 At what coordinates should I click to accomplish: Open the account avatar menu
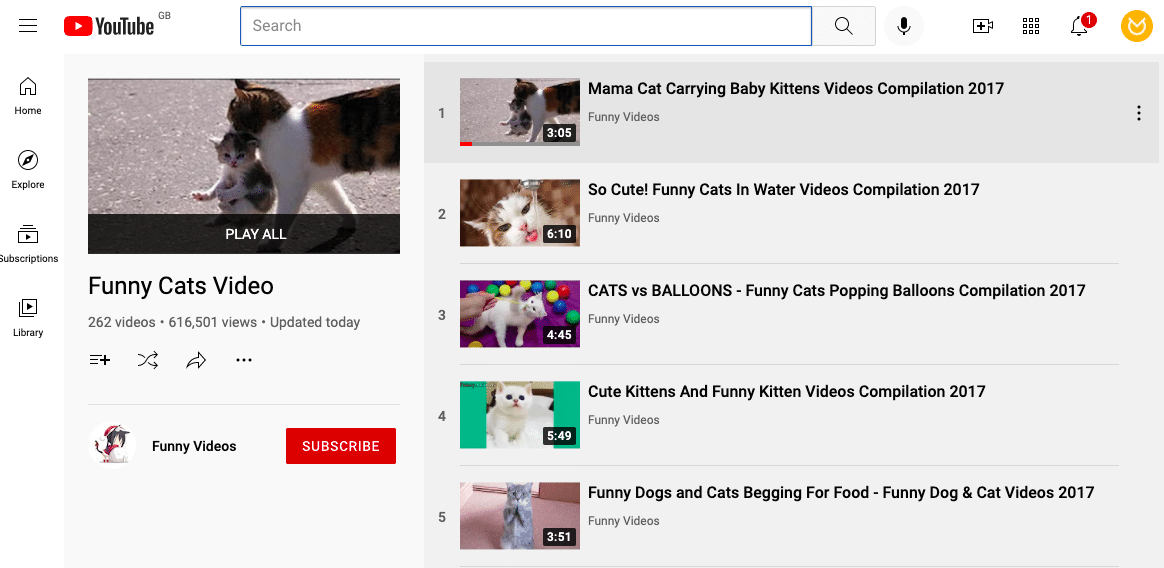pyautogui.click(x=1137, y=26)
